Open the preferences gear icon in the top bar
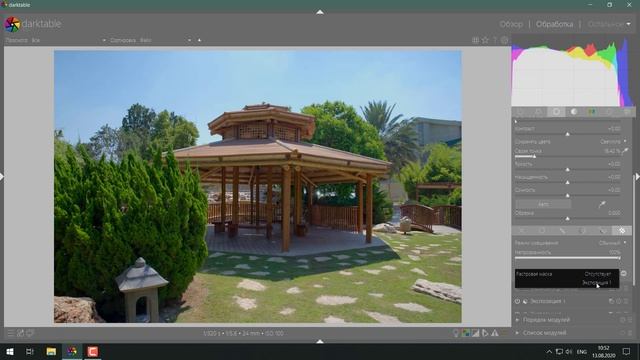This screenshot has width=640, height=360. [x=504, y=40]
